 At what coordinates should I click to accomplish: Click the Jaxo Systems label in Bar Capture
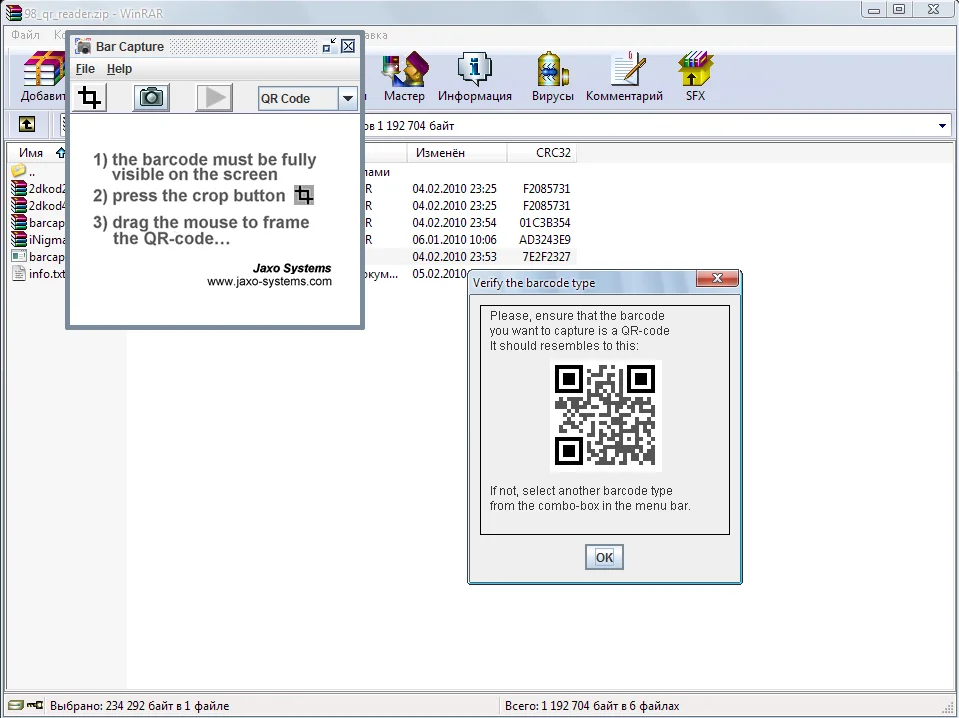(x=292, y=268)
